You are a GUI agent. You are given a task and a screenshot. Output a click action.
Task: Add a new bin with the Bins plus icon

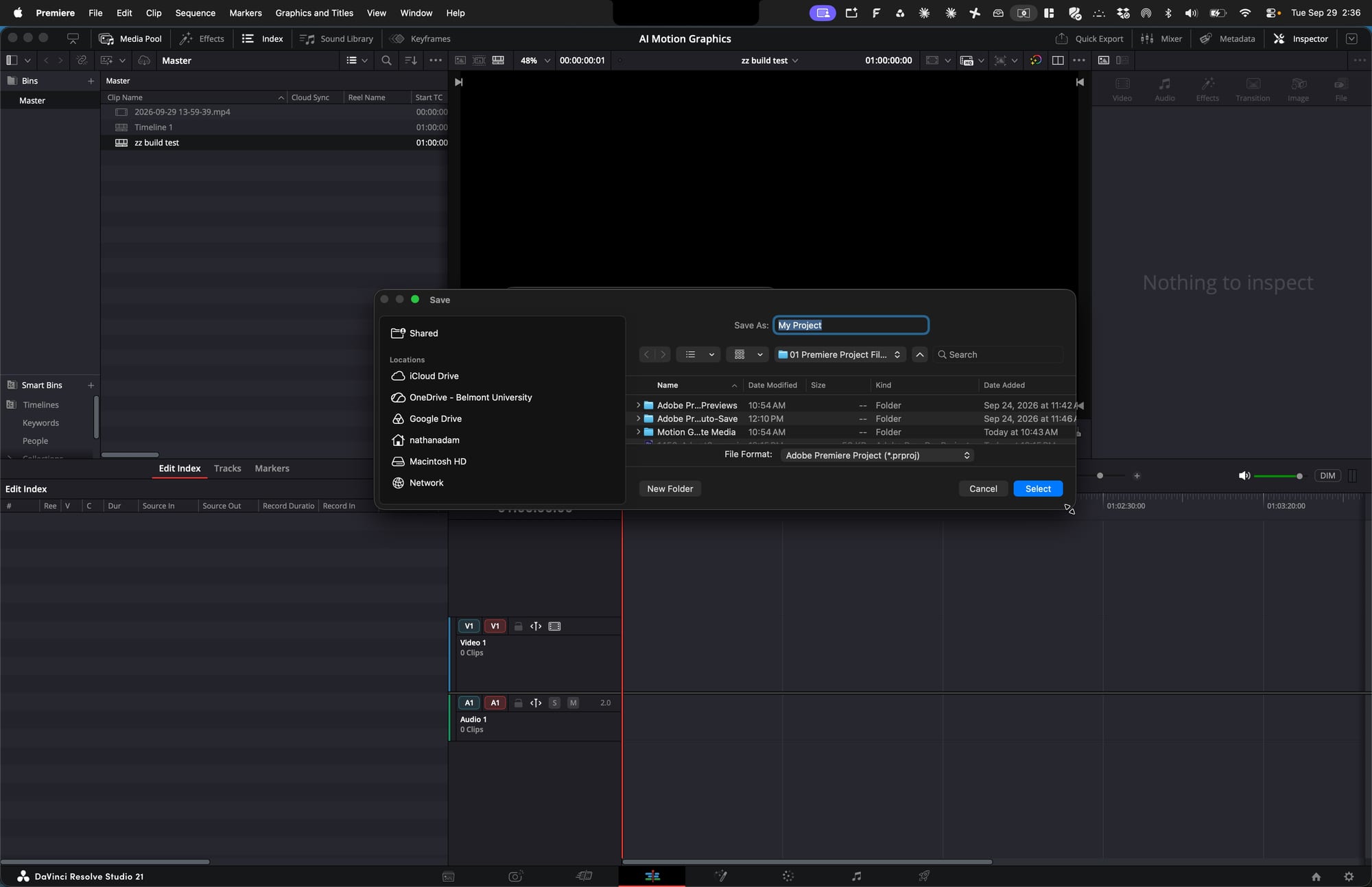[x=91, y=81]
